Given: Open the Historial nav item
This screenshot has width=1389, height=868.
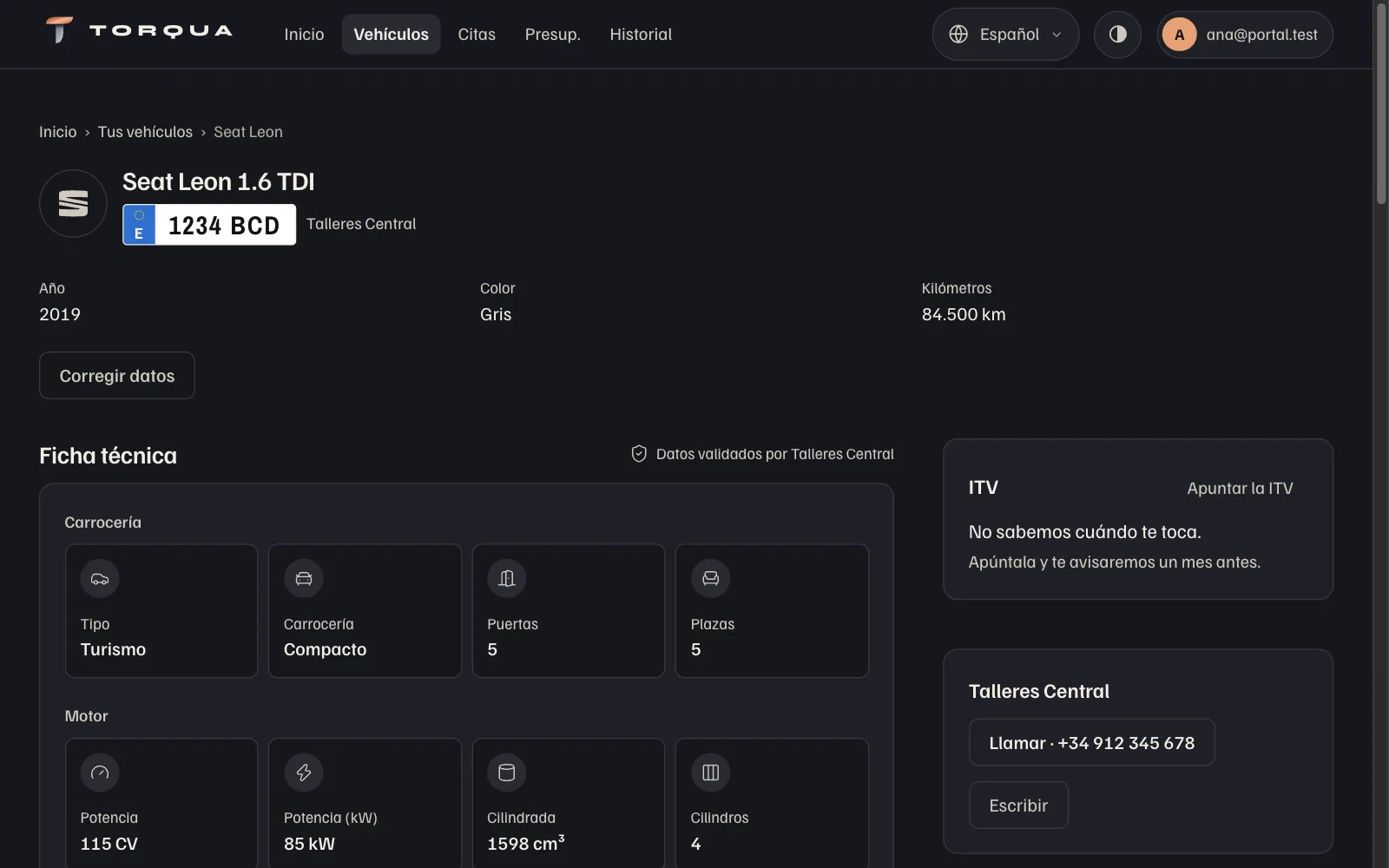Looking at the screenshot, I should [x=641, y=34].
